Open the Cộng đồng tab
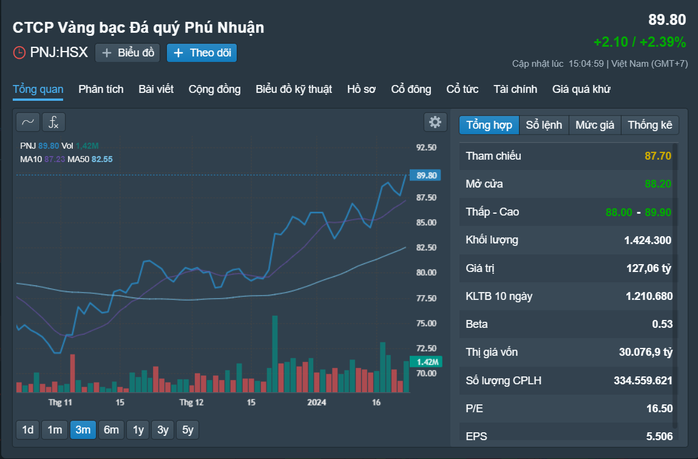The width and height of the screenshot is (698, 459). (215, 89)
